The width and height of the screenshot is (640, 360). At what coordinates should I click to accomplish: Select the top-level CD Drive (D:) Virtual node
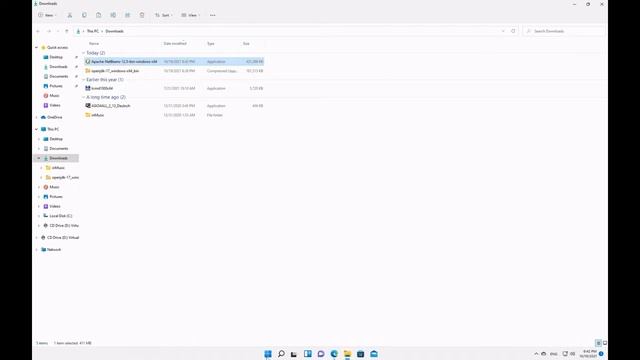(62, 238)
